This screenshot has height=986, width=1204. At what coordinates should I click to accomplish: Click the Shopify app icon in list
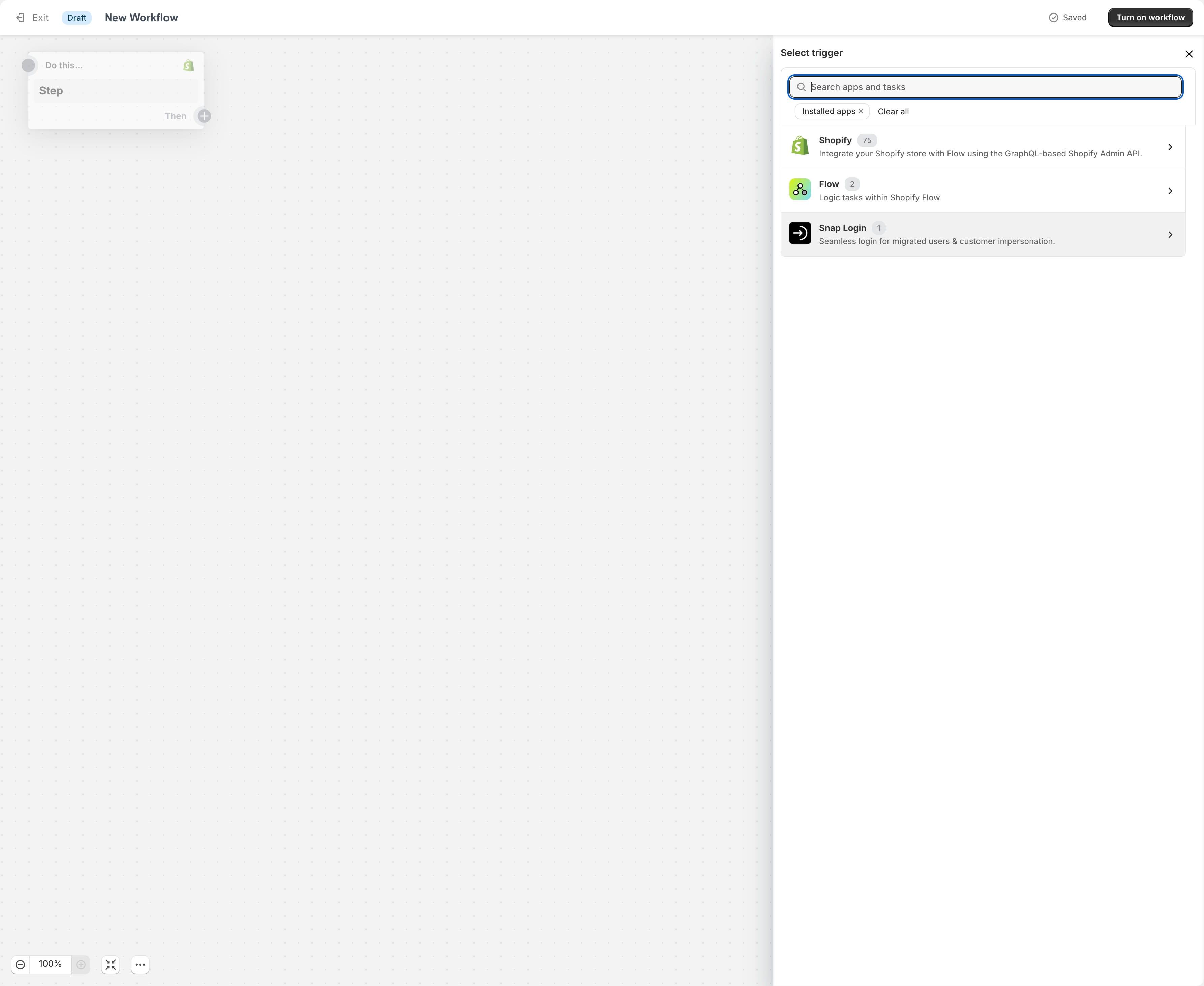click(800, 146)
